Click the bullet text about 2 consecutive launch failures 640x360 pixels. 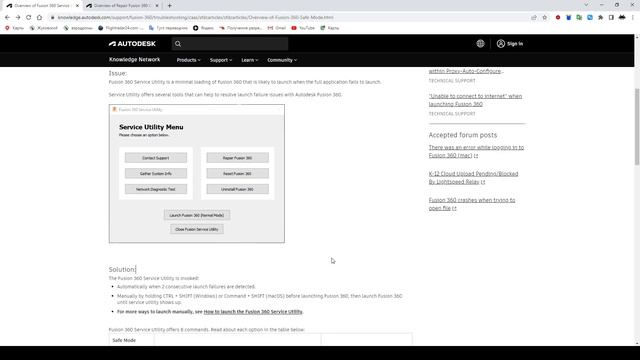point(186,287)
